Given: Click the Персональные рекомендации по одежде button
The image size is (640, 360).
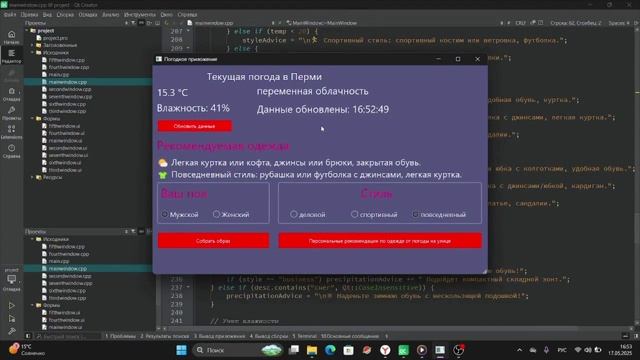Looking at the screenshot, I should point(380,241).
